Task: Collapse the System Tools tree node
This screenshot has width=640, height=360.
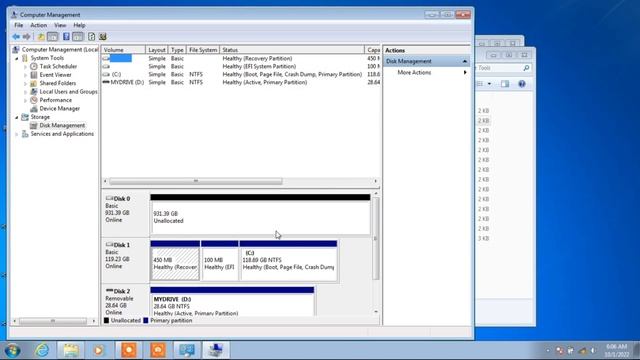Action: [x=17, y=58]
